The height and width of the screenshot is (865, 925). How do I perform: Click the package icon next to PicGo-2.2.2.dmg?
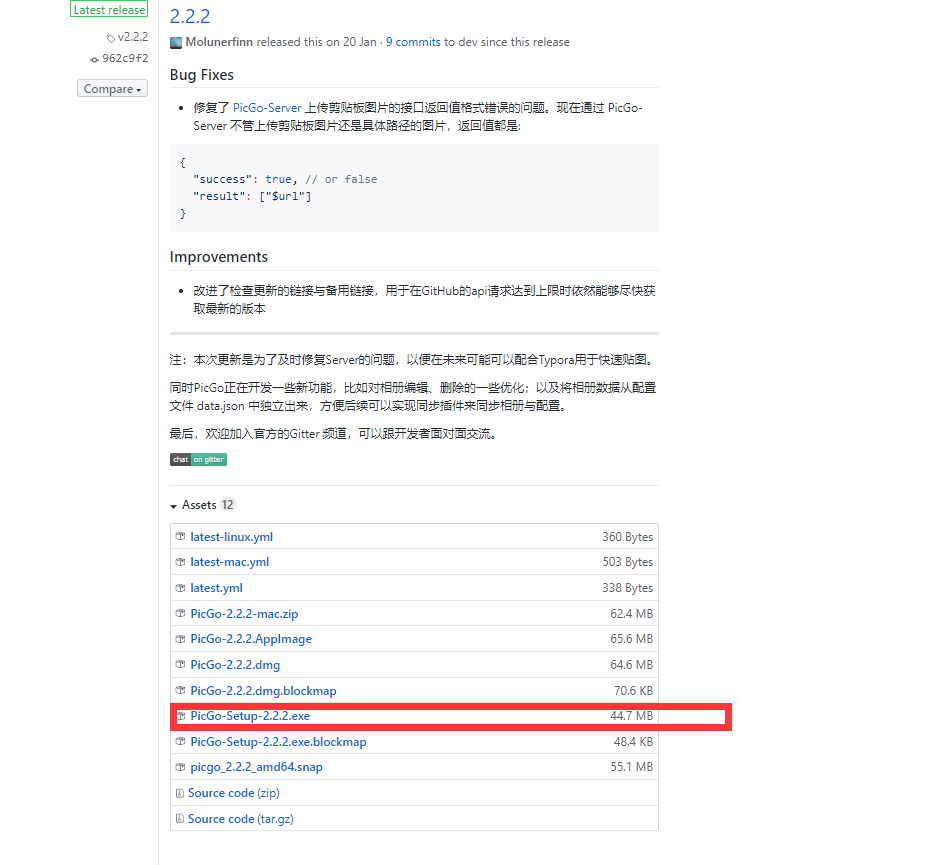point(181,664)
